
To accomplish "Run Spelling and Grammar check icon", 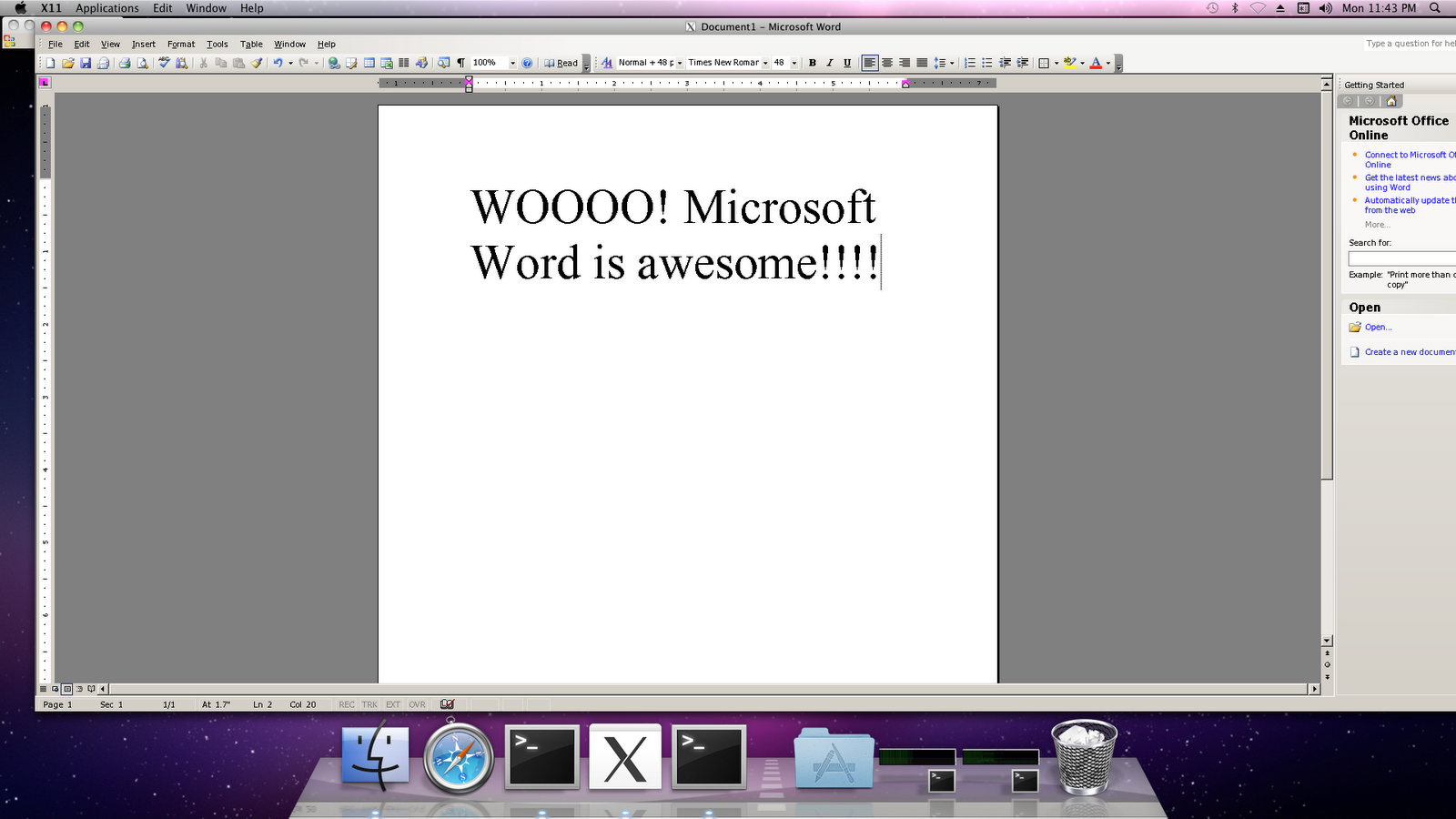I will pos(164,63).
